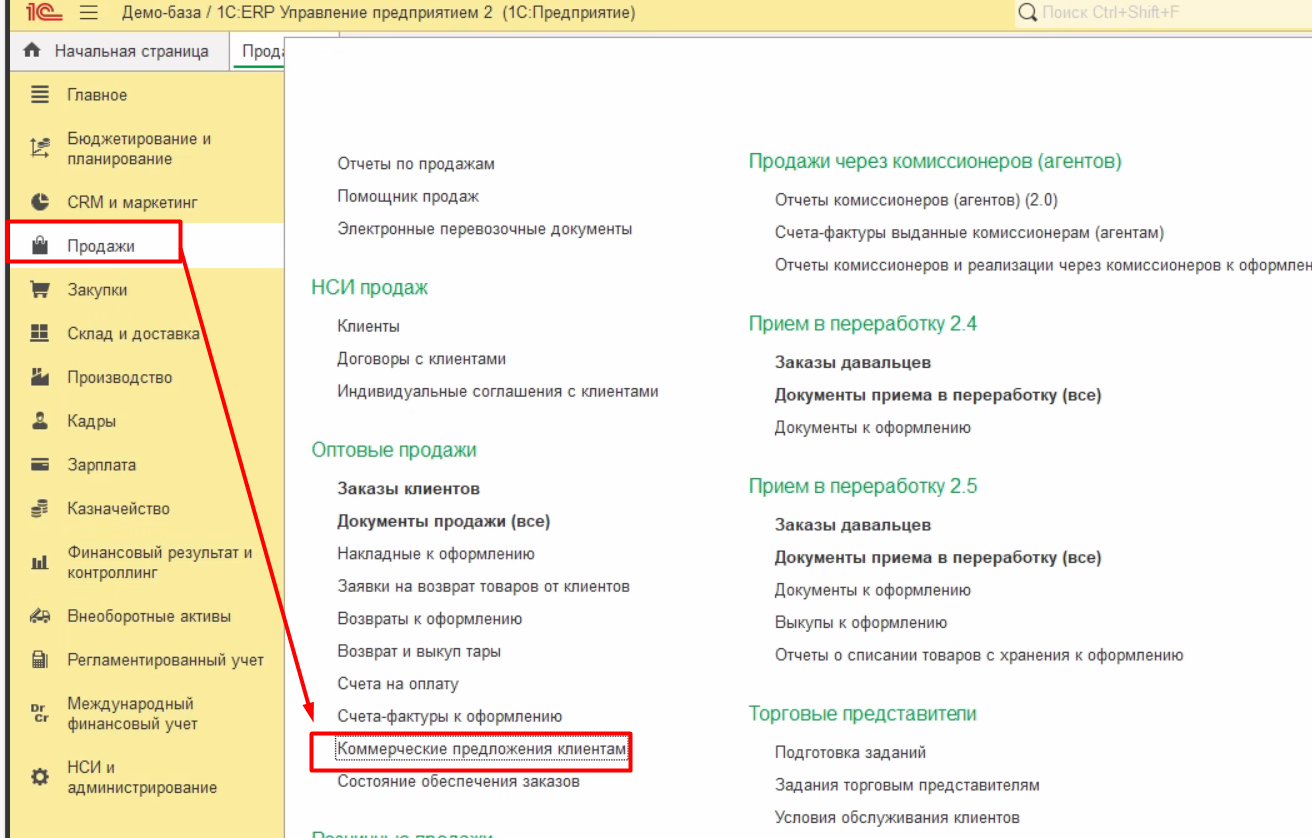The width and height of the screenshot is (1312, 838).
Task: Click the Казначейство coins icon
Action: pos(40,509)
